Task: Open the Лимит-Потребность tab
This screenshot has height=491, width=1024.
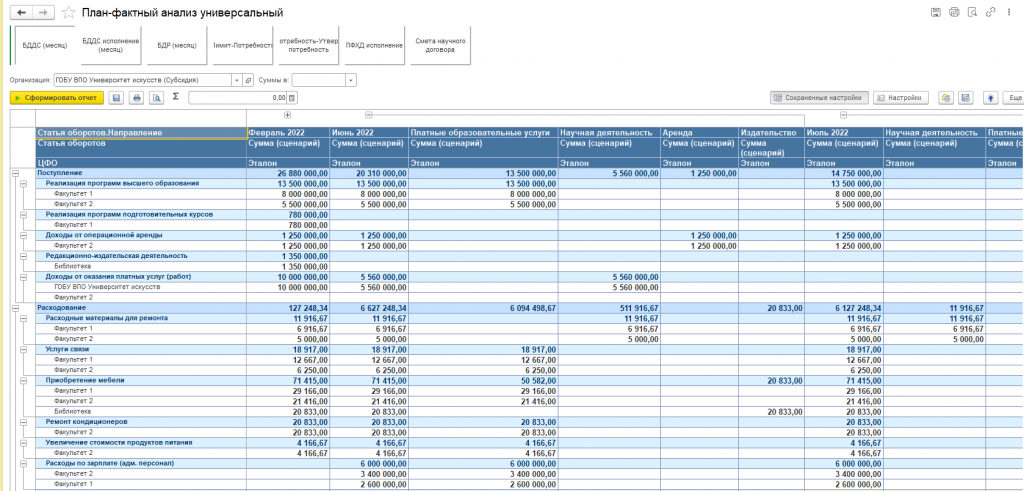Action: (x=242, y=46)
